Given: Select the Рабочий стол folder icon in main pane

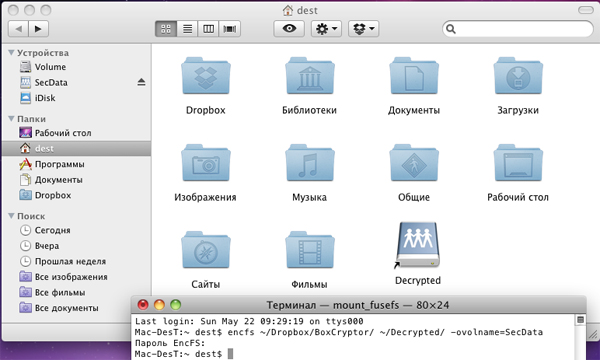Looking at the screenshot, I should point(518,163).
